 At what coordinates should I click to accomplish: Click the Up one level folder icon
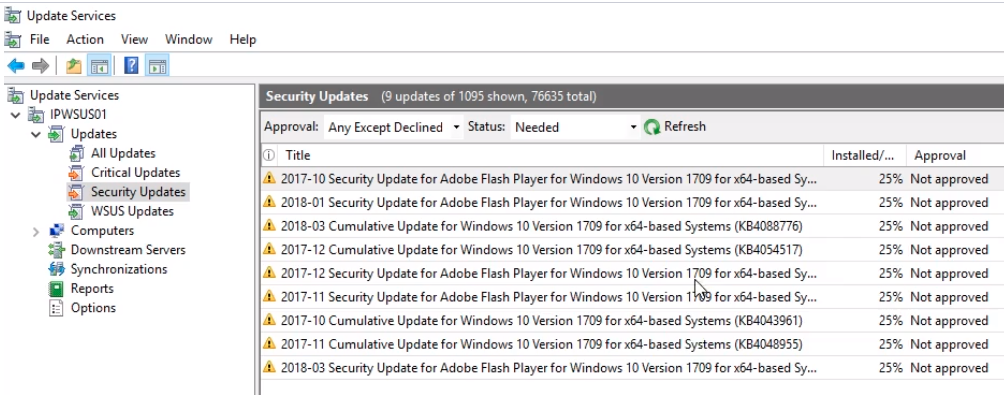pos(74,65)
